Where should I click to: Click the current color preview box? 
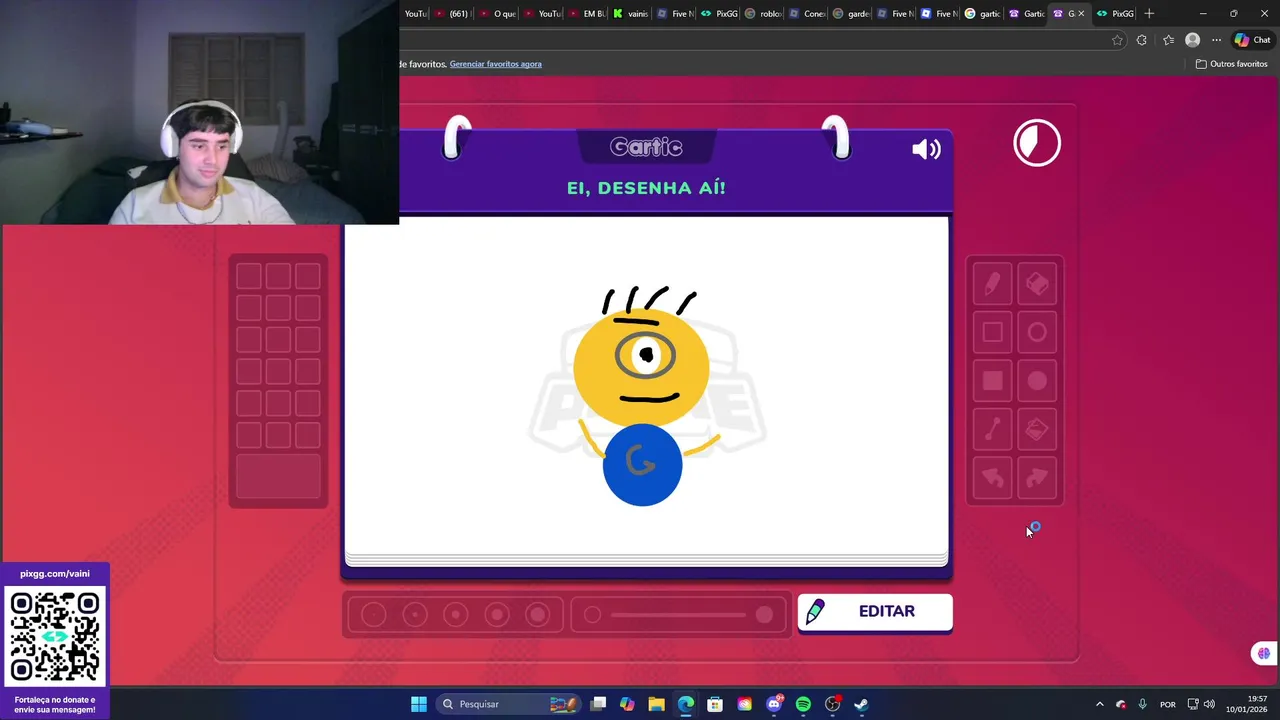click(x=279, y=476)
